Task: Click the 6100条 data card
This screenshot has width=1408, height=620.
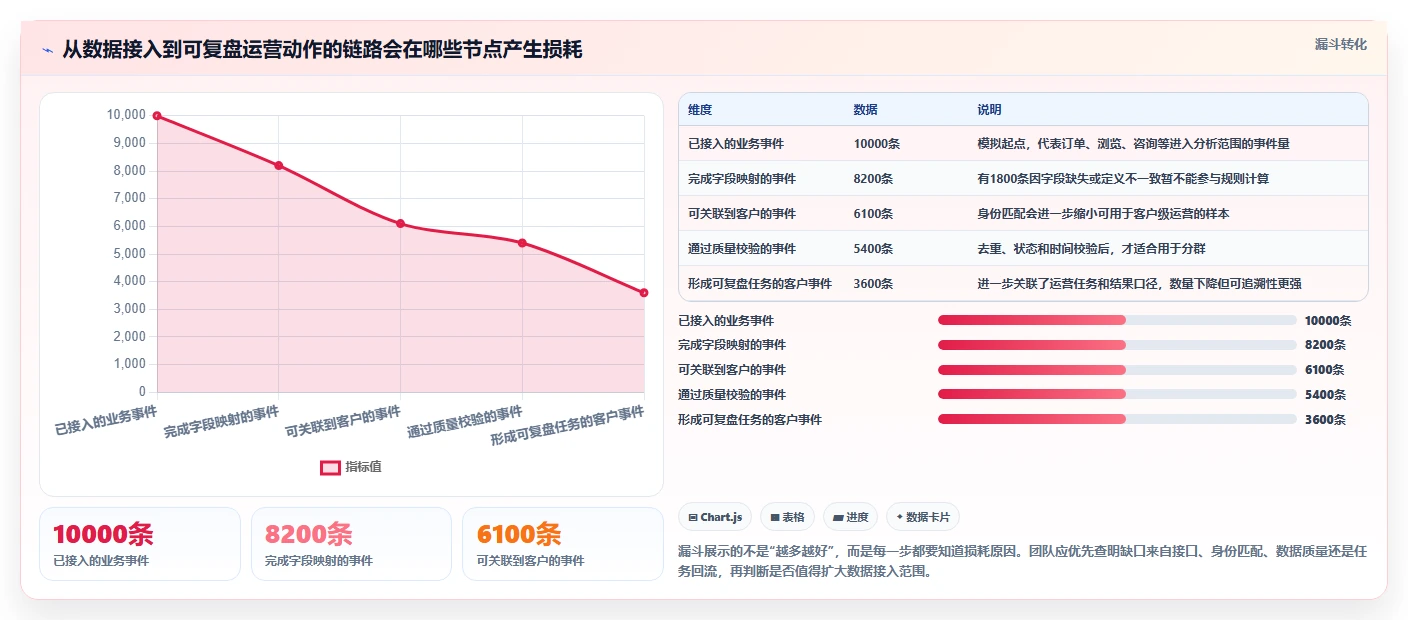Action: pyautogui.click(x=563, y=544)
